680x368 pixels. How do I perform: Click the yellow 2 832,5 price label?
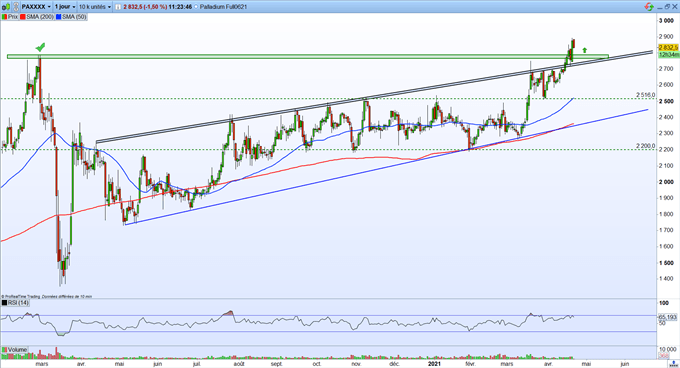[668, 47]
